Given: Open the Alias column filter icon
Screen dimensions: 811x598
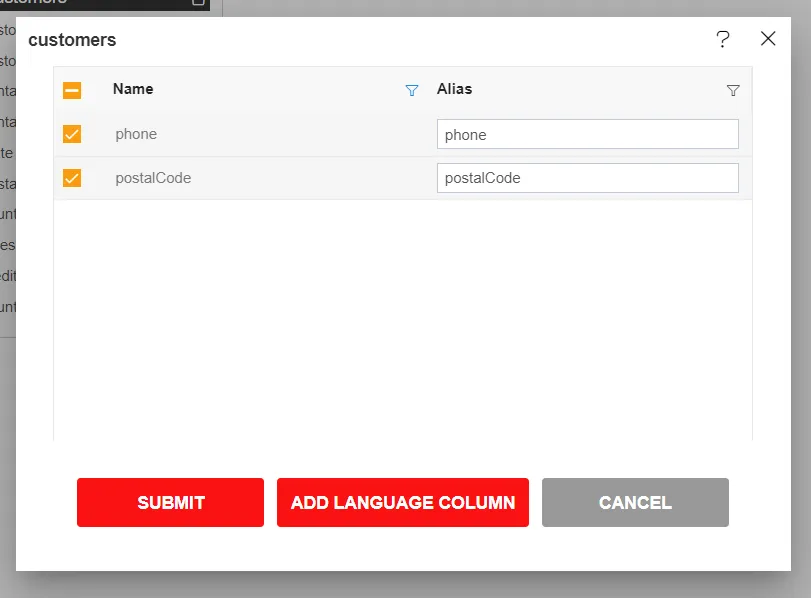Looking at the screenshot, I should tap(733, 90).
